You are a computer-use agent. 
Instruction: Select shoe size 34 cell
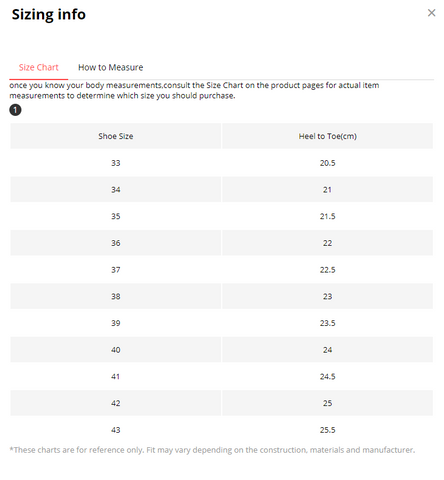[x=116, y=190]
